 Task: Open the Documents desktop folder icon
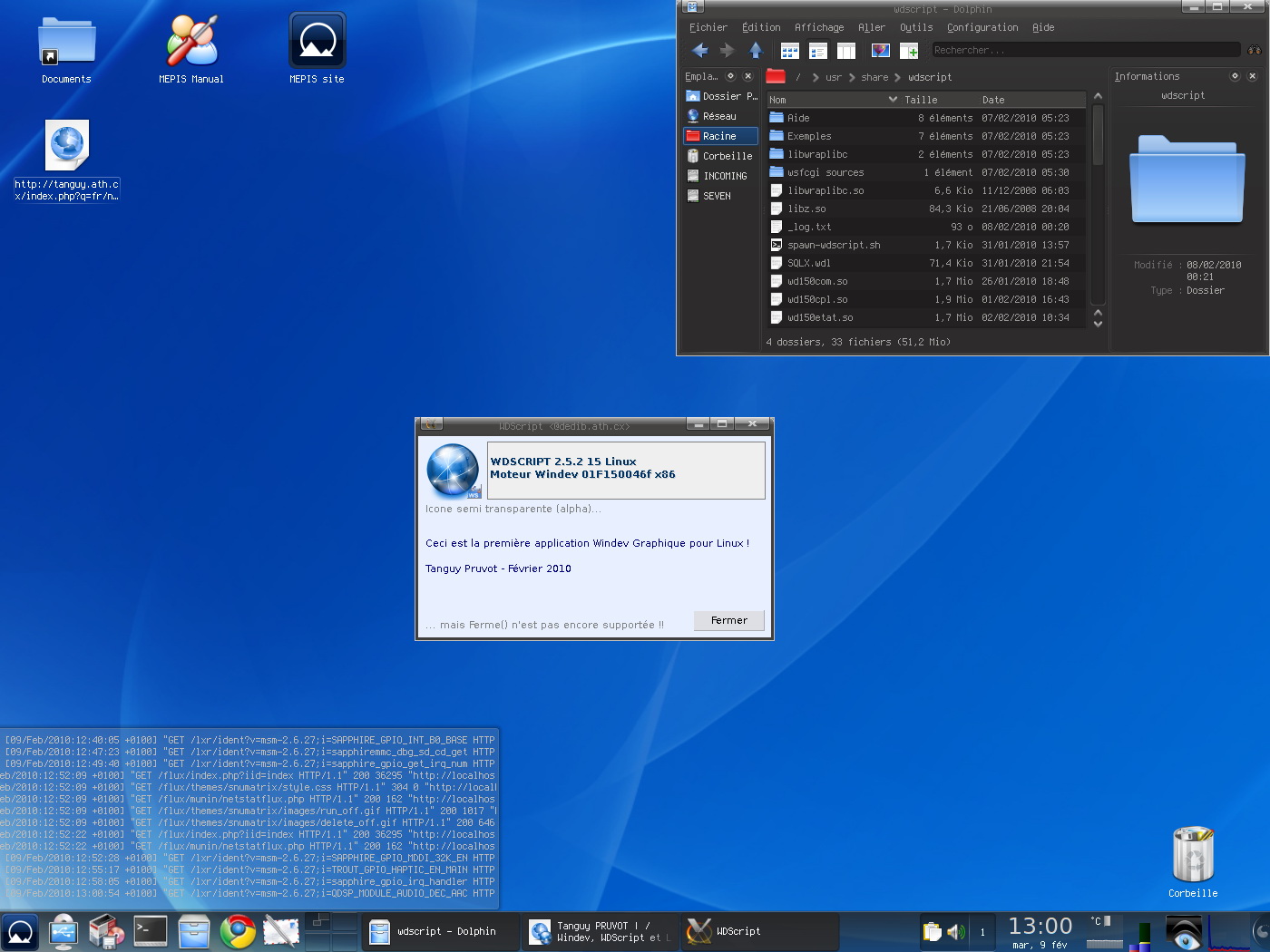(67, 51)
